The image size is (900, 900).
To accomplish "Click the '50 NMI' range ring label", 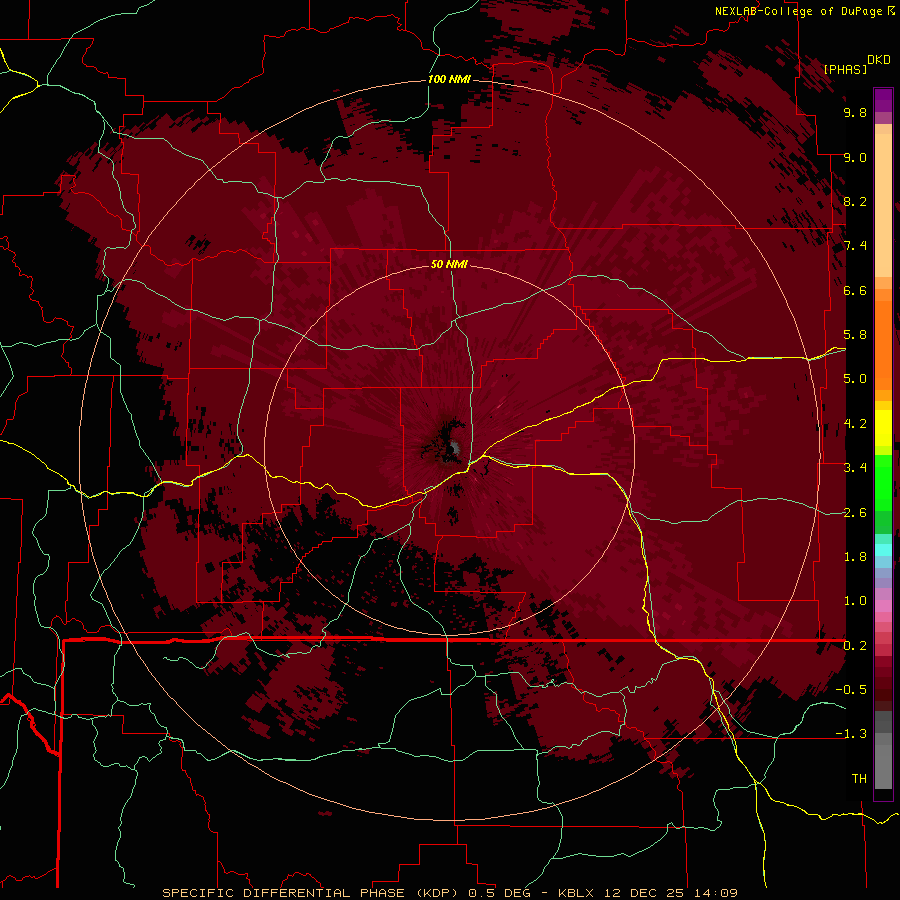I will coord(449,264).
